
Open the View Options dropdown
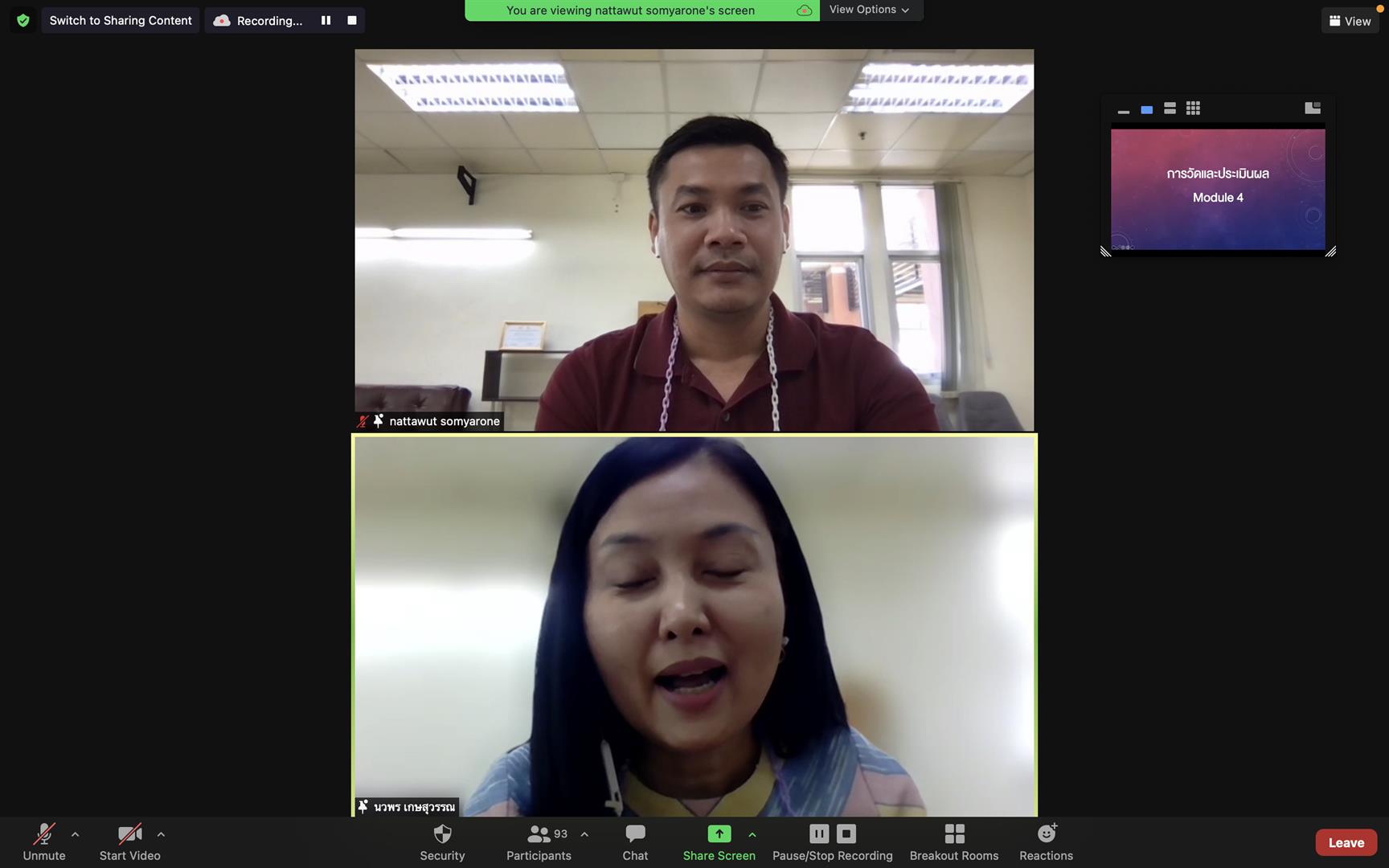870,10
